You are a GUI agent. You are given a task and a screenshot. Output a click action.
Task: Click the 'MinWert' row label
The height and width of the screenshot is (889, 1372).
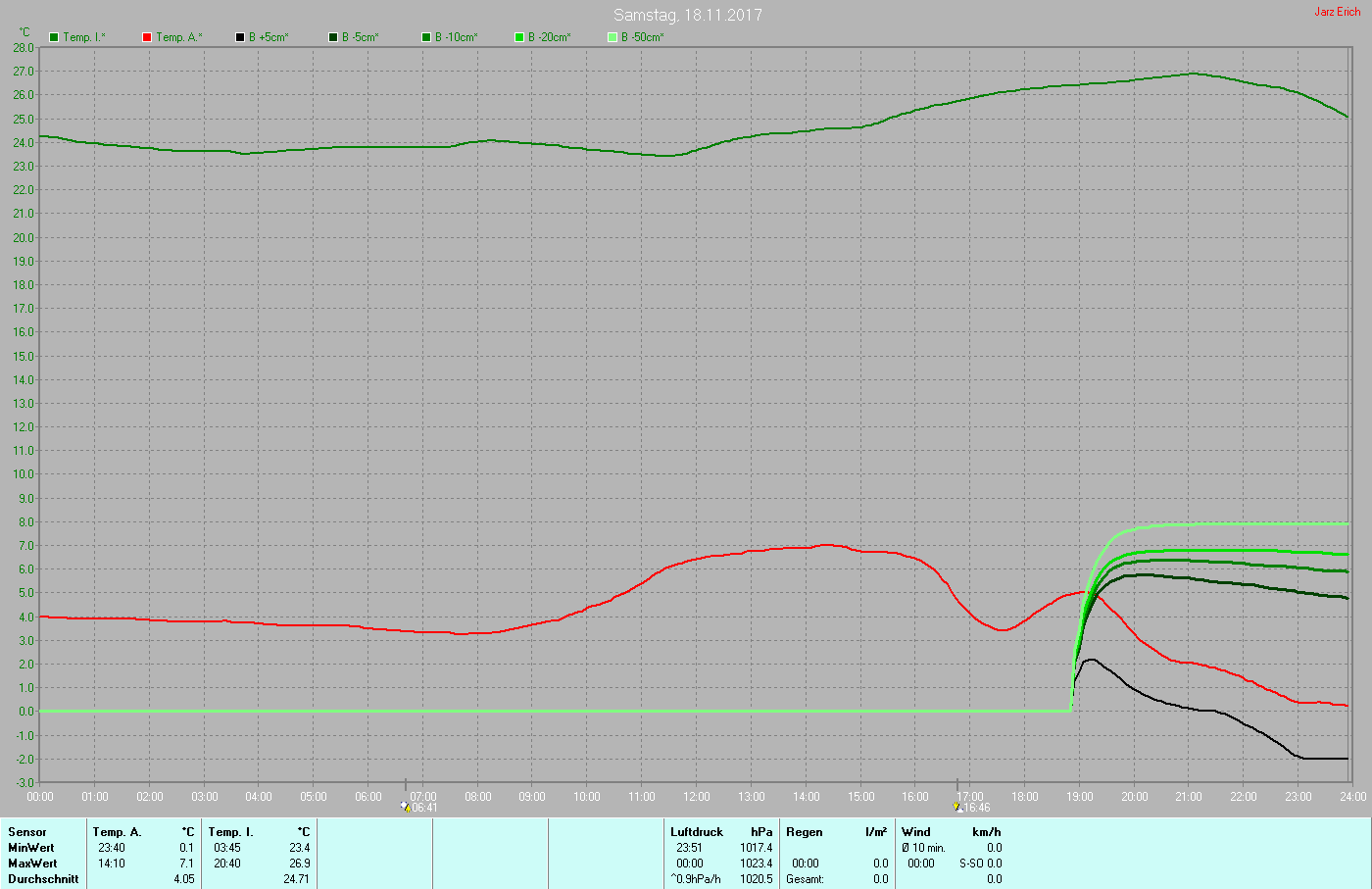point(31,848)
